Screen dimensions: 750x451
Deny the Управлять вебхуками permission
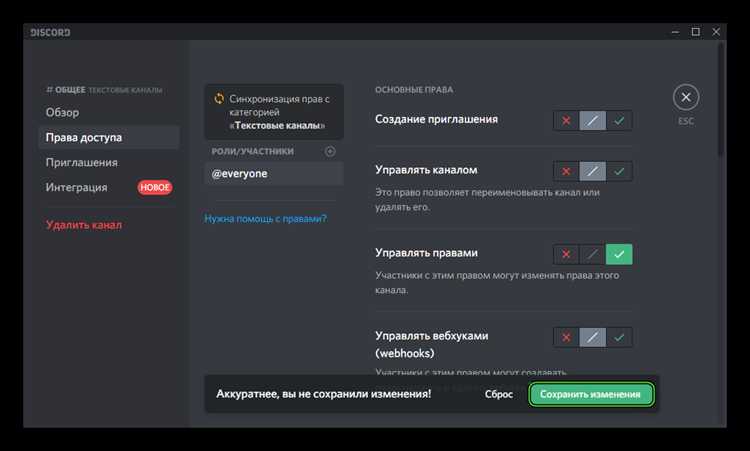coord(566,337)
